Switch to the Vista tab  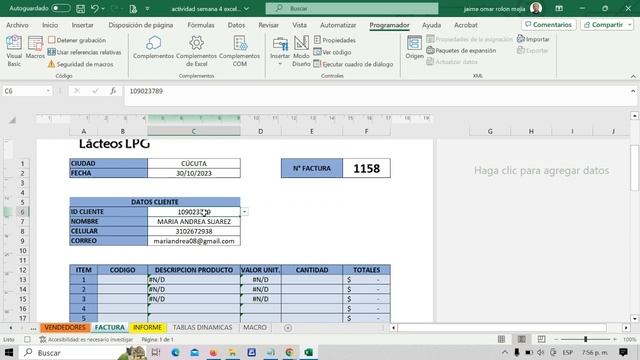(x=299, y=25)
